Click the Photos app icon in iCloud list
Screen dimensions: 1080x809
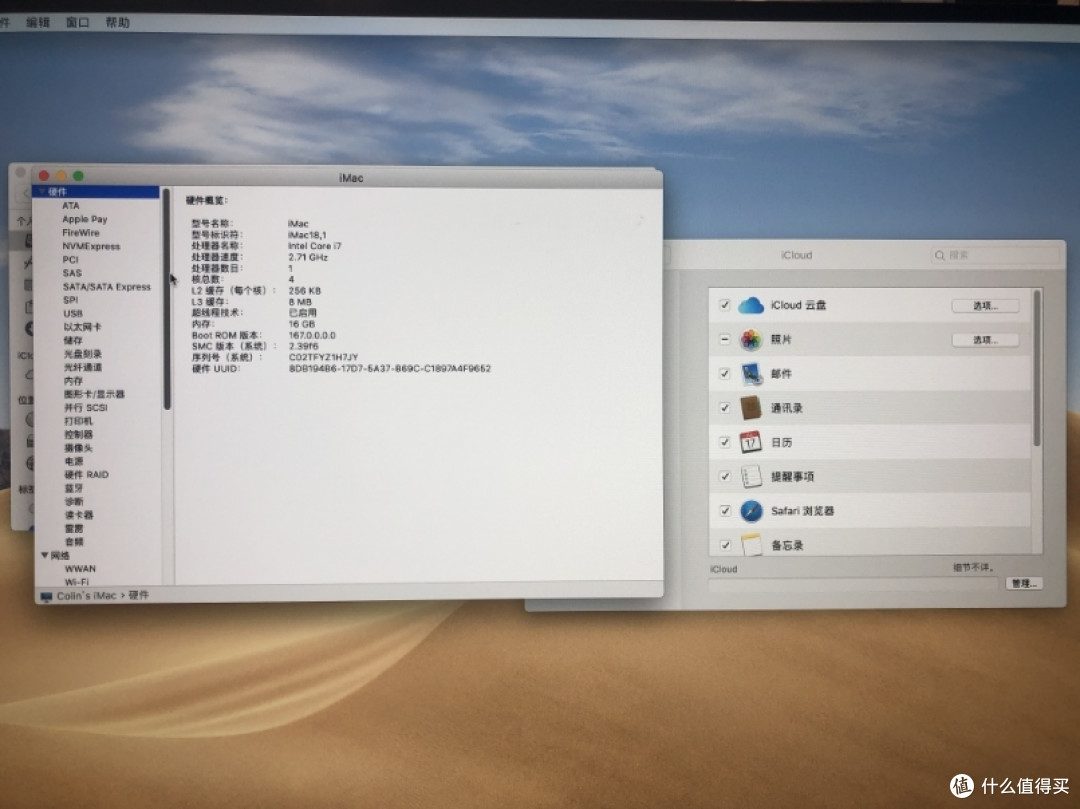tap(751, 339)
